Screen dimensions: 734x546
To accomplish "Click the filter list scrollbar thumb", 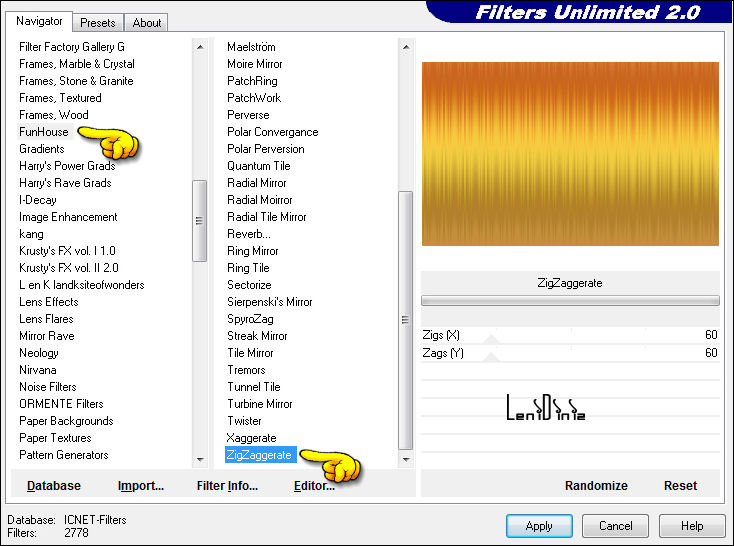I will click(405, 320).
